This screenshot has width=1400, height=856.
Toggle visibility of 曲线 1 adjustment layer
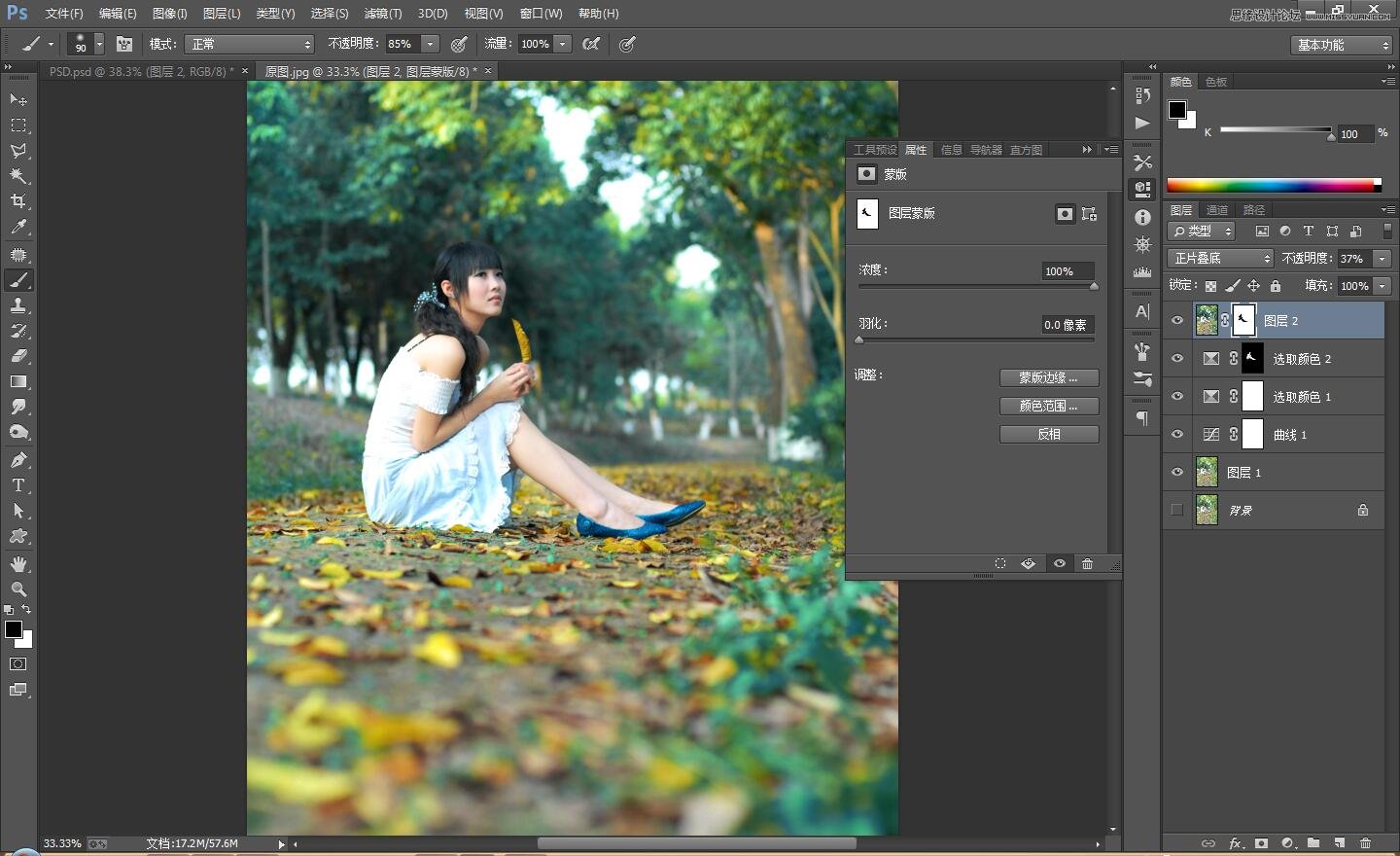coord(1176,434)
